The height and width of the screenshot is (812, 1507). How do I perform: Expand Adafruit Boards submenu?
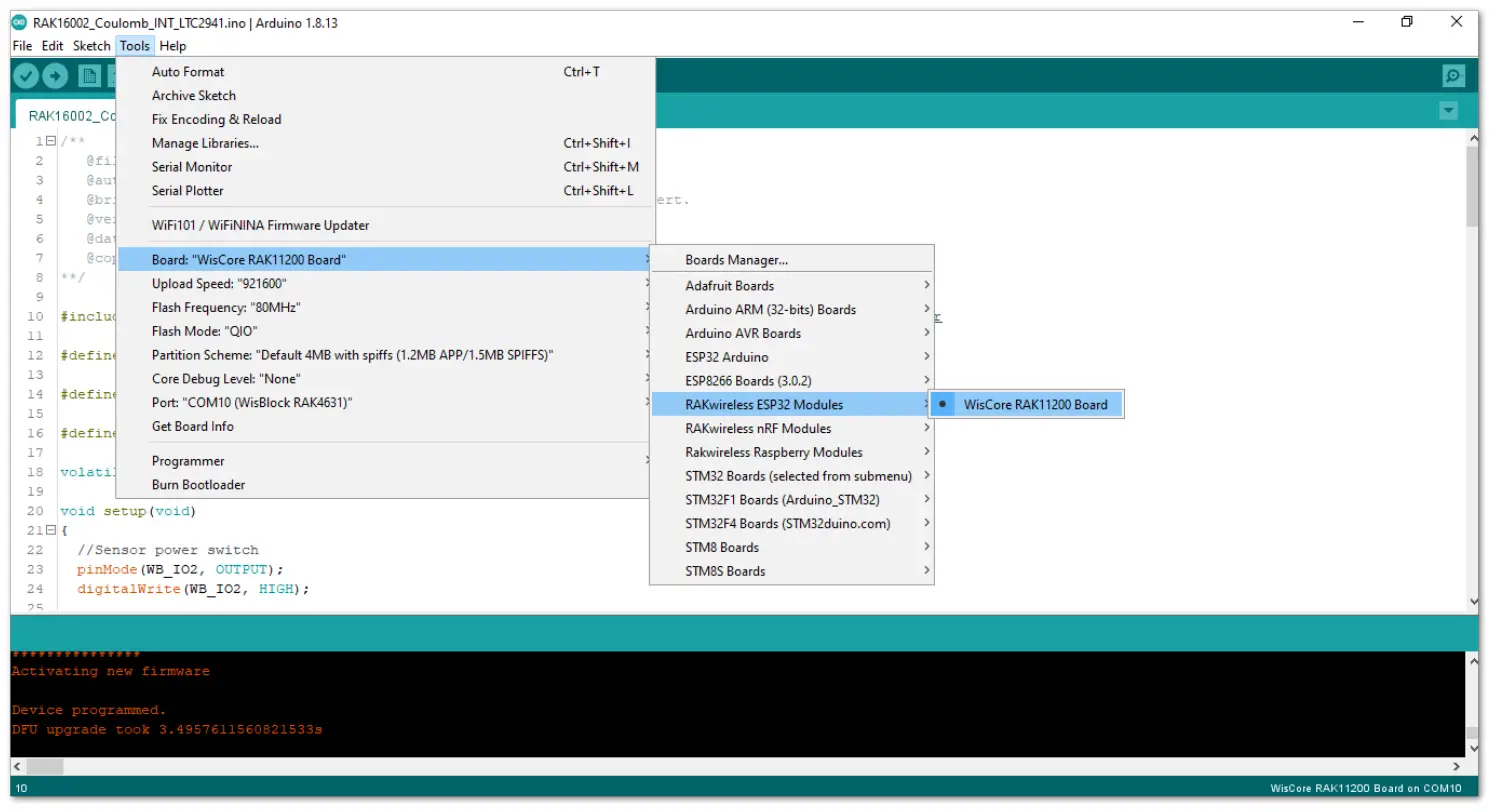(x=792, y=286)
